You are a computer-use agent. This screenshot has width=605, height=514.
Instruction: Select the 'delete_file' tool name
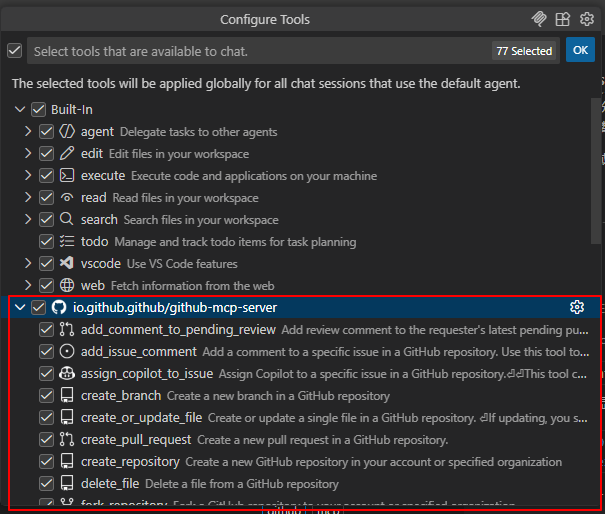pyautogui.click(x=110, y=484)
